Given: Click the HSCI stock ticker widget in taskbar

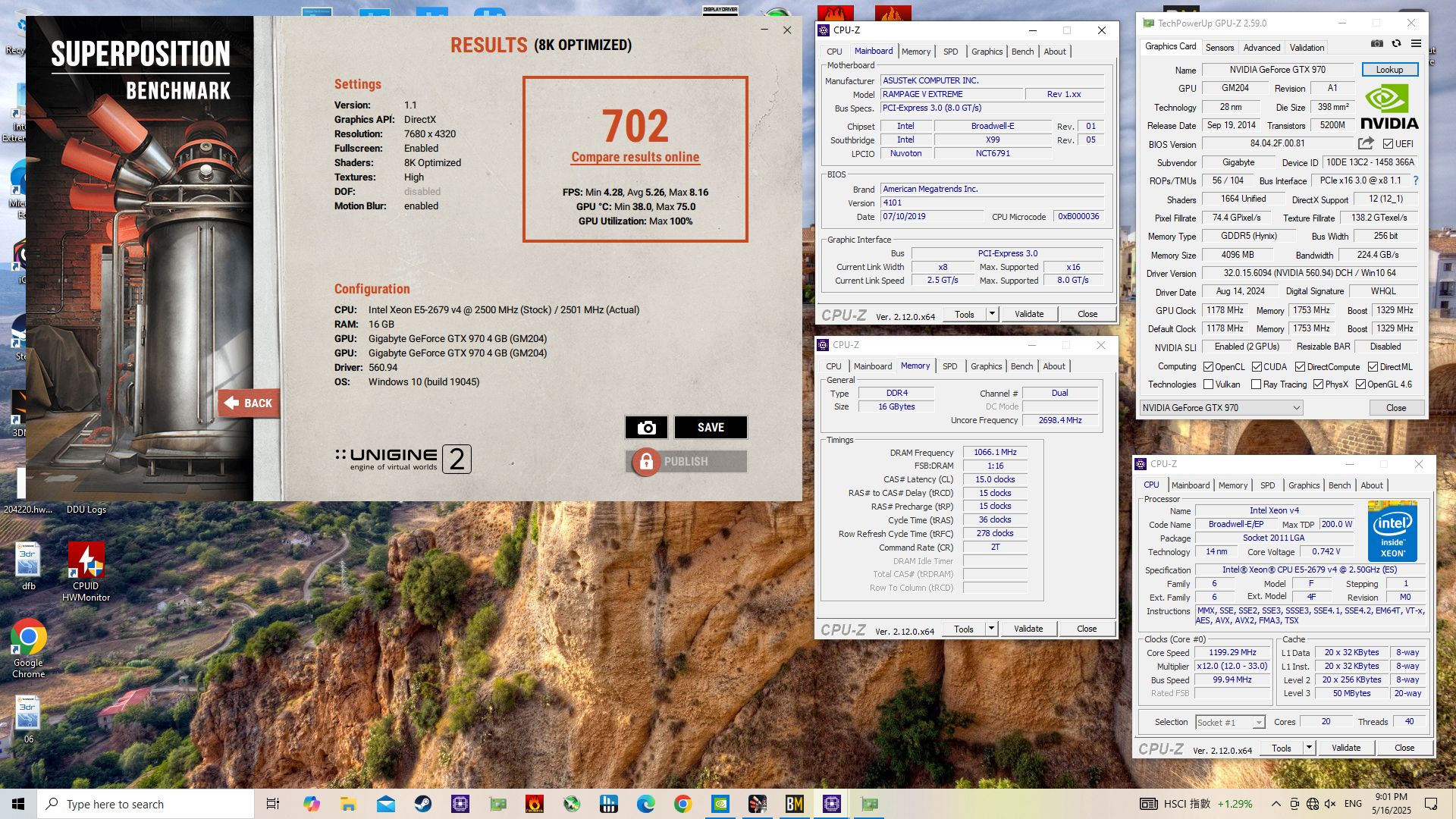Looking at the screenshot, I should point(1197,804).
